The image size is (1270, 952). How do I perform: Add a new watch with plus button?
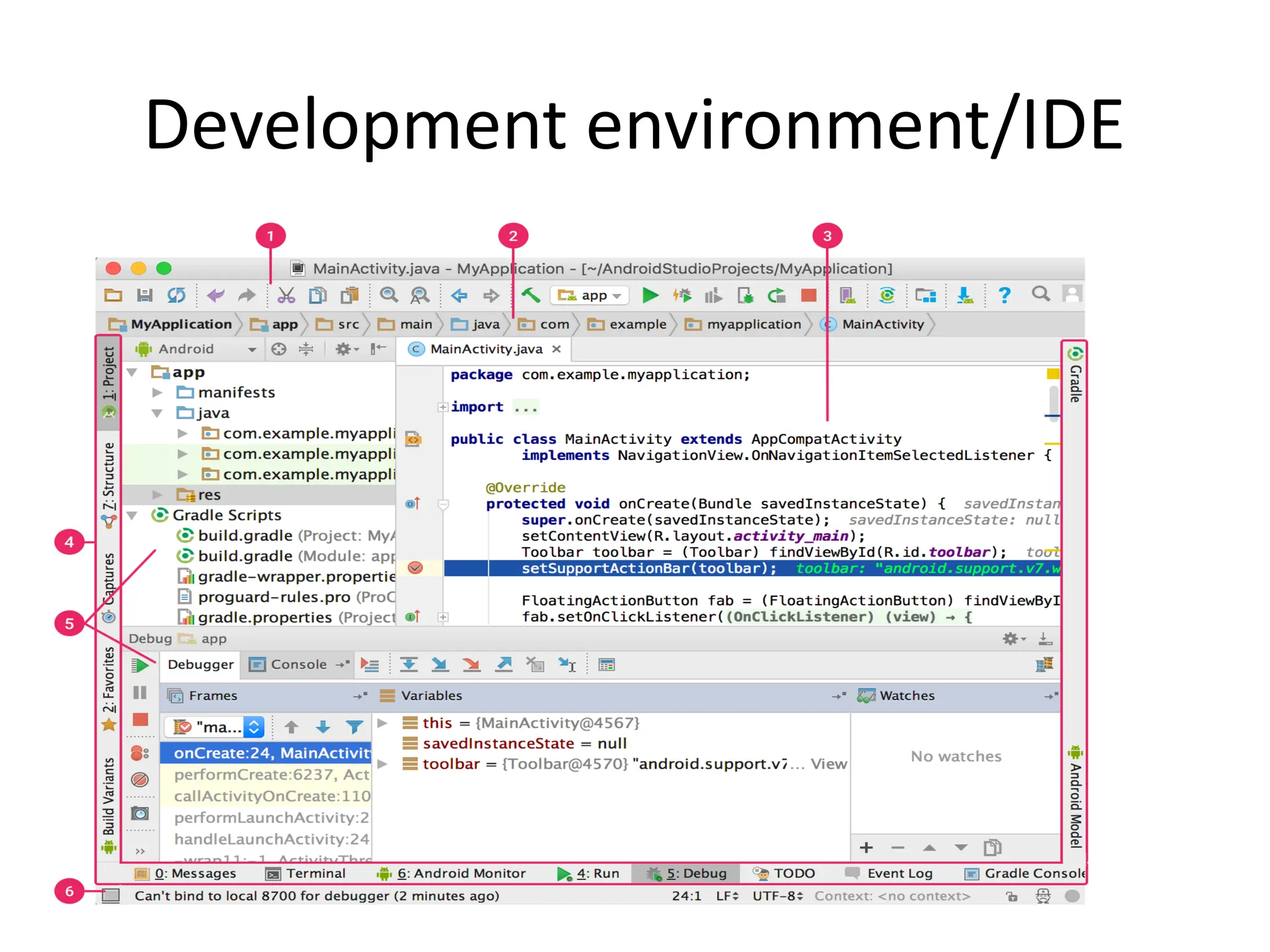pyautogui.click(x=866, y=847)
